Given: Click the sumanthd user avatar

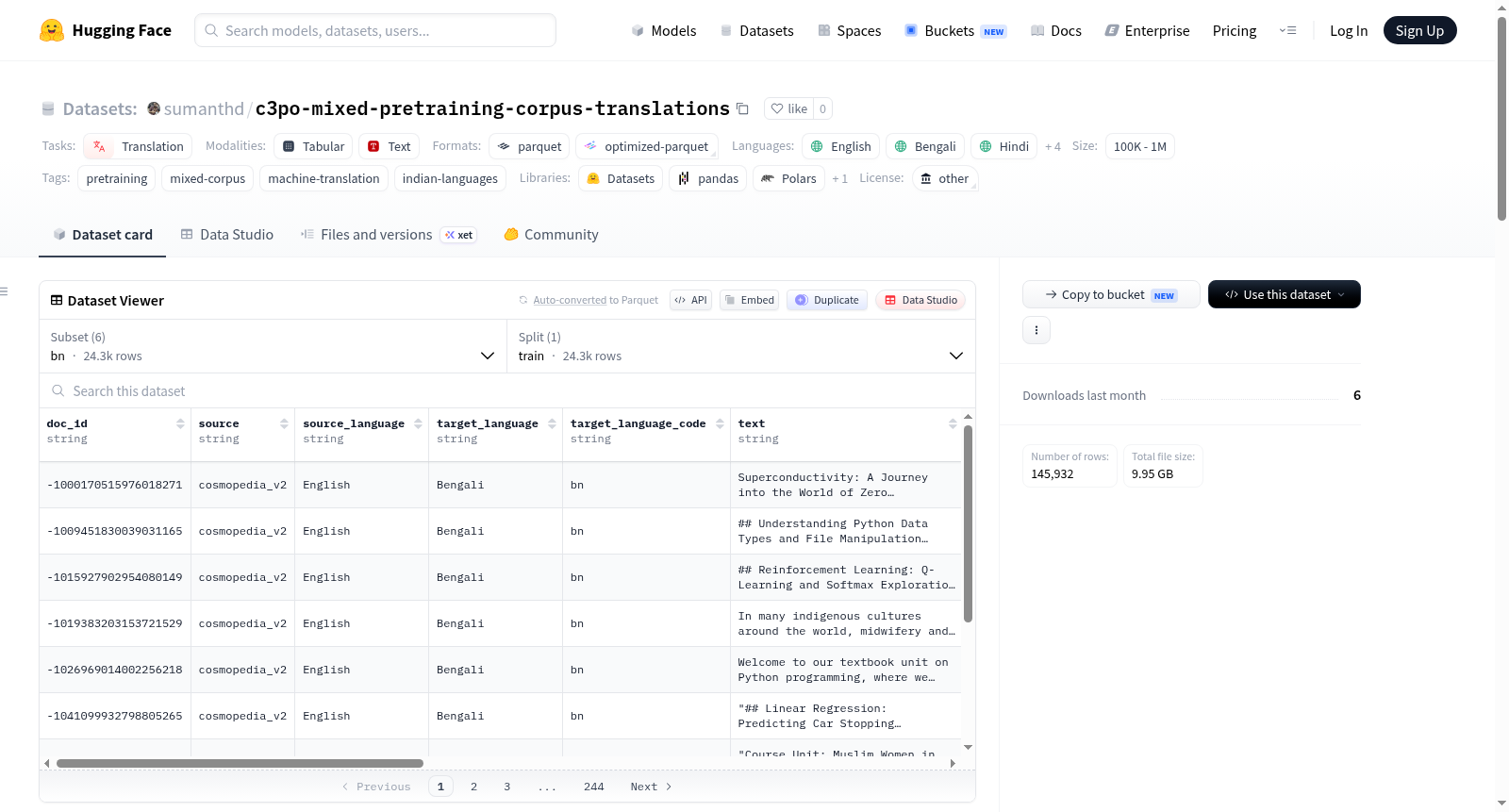Looking at the screenshot, I should point(154,108).
